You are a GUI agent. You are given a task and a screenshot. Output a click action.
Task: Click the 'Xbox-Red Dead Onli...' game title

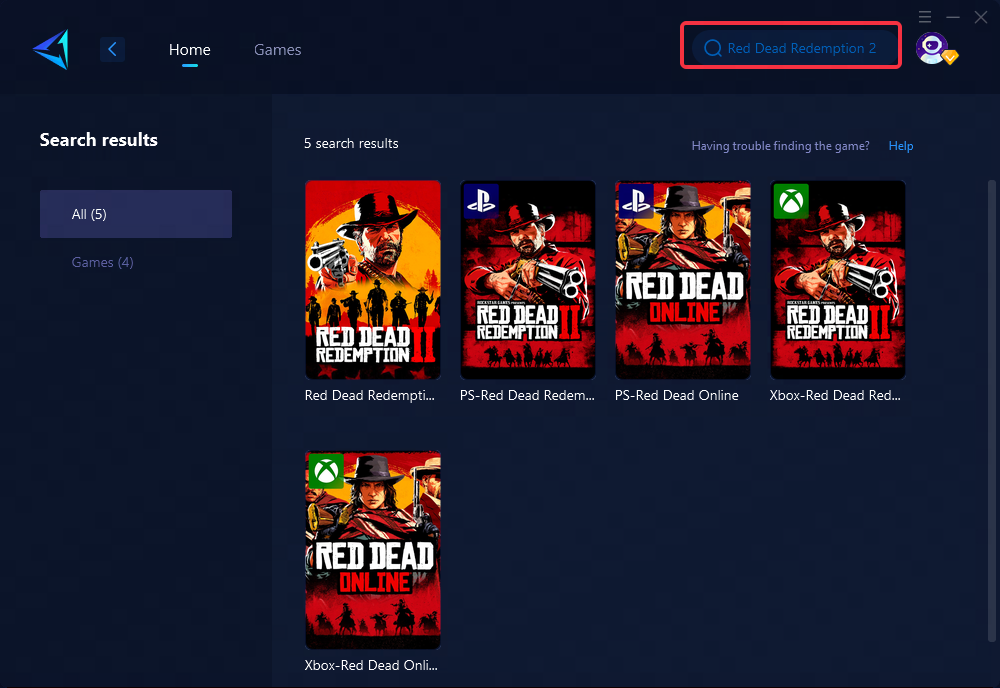pyautogui.click(x=371, y=665)
